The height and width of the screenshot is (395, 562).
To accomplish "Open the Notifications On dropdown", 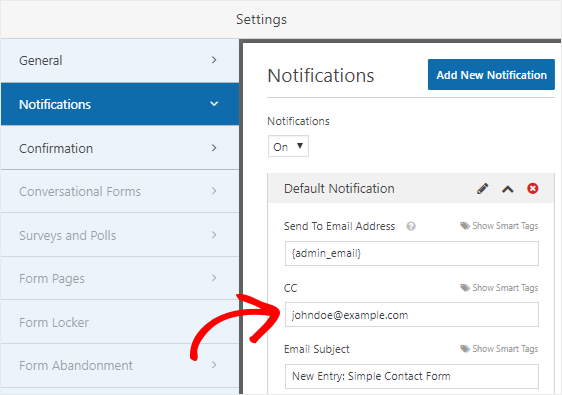I will 288,146.
